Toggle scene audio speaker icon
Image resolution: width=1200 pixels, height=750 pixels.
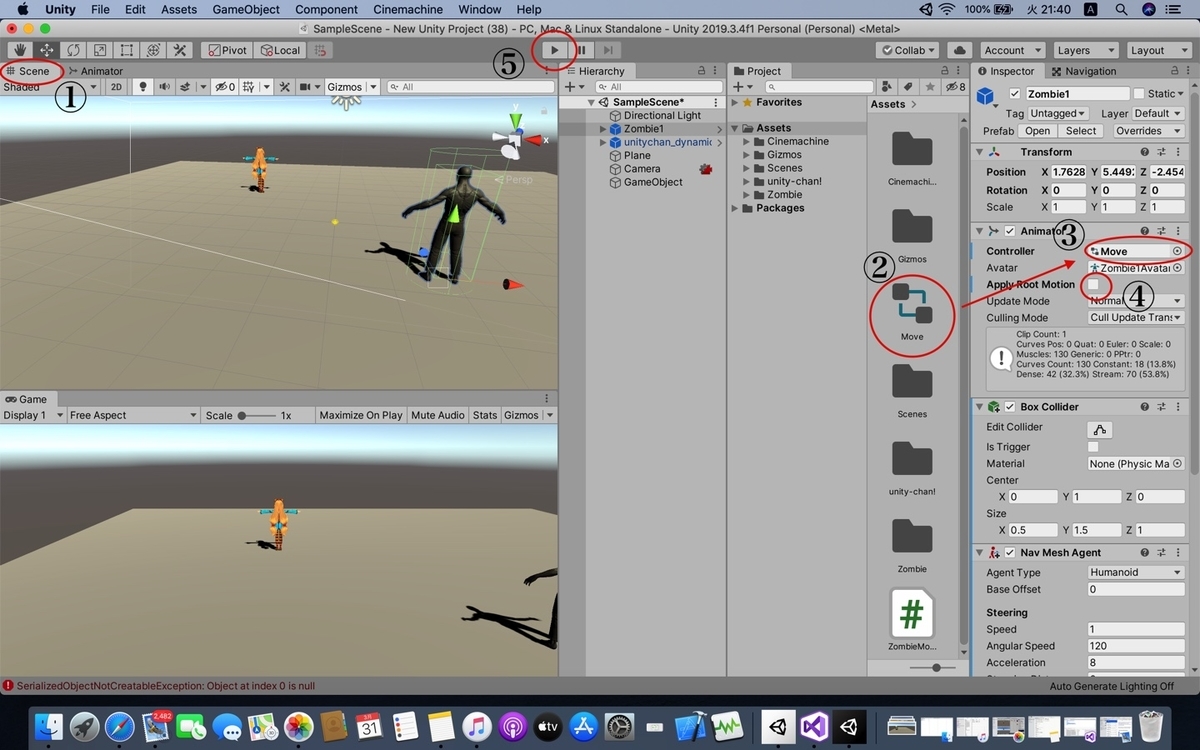164,87
